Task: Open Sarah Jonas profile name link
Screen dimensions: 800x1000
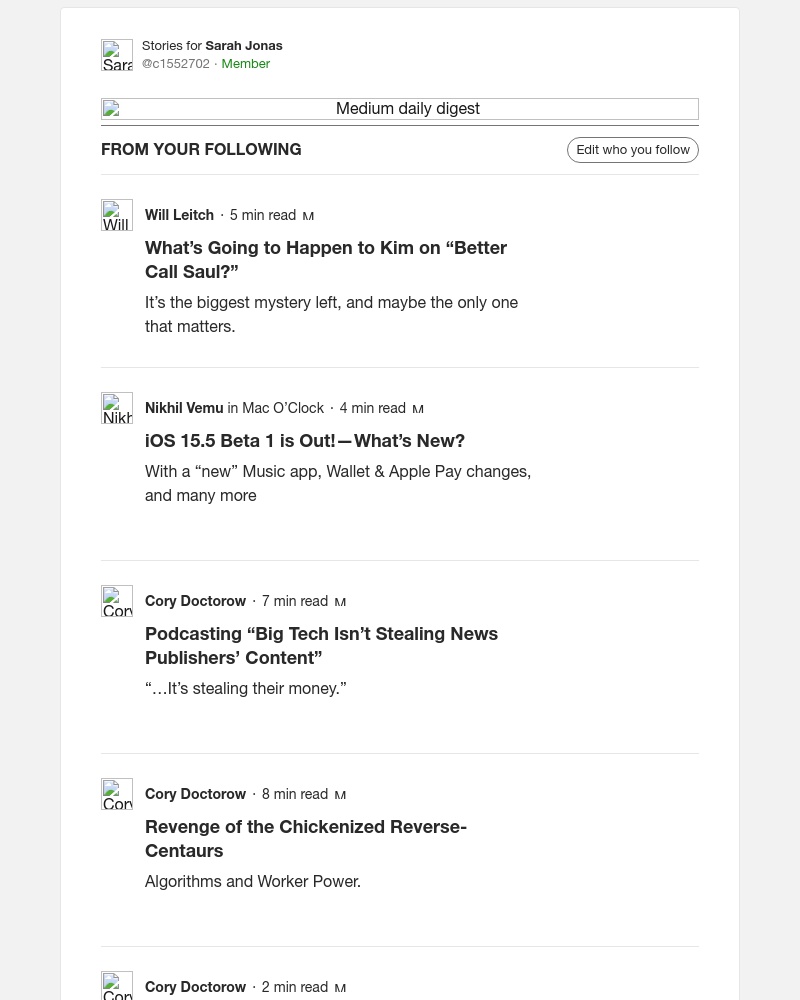Action: 244,46
